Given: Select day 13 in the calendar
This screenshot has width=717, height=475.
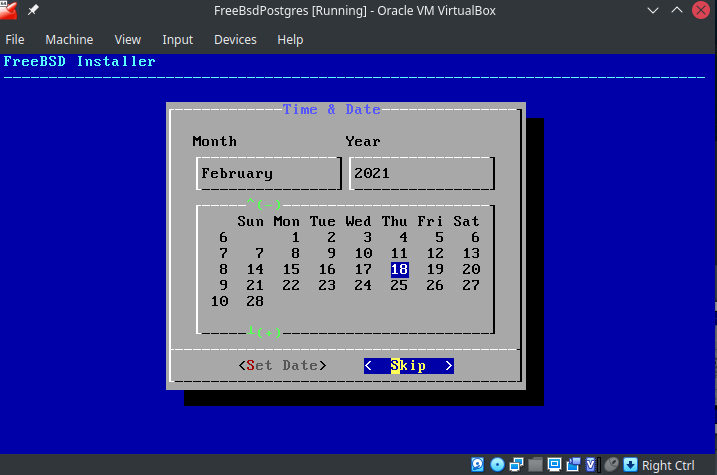Looking at the screenshot, I should 471,253.
